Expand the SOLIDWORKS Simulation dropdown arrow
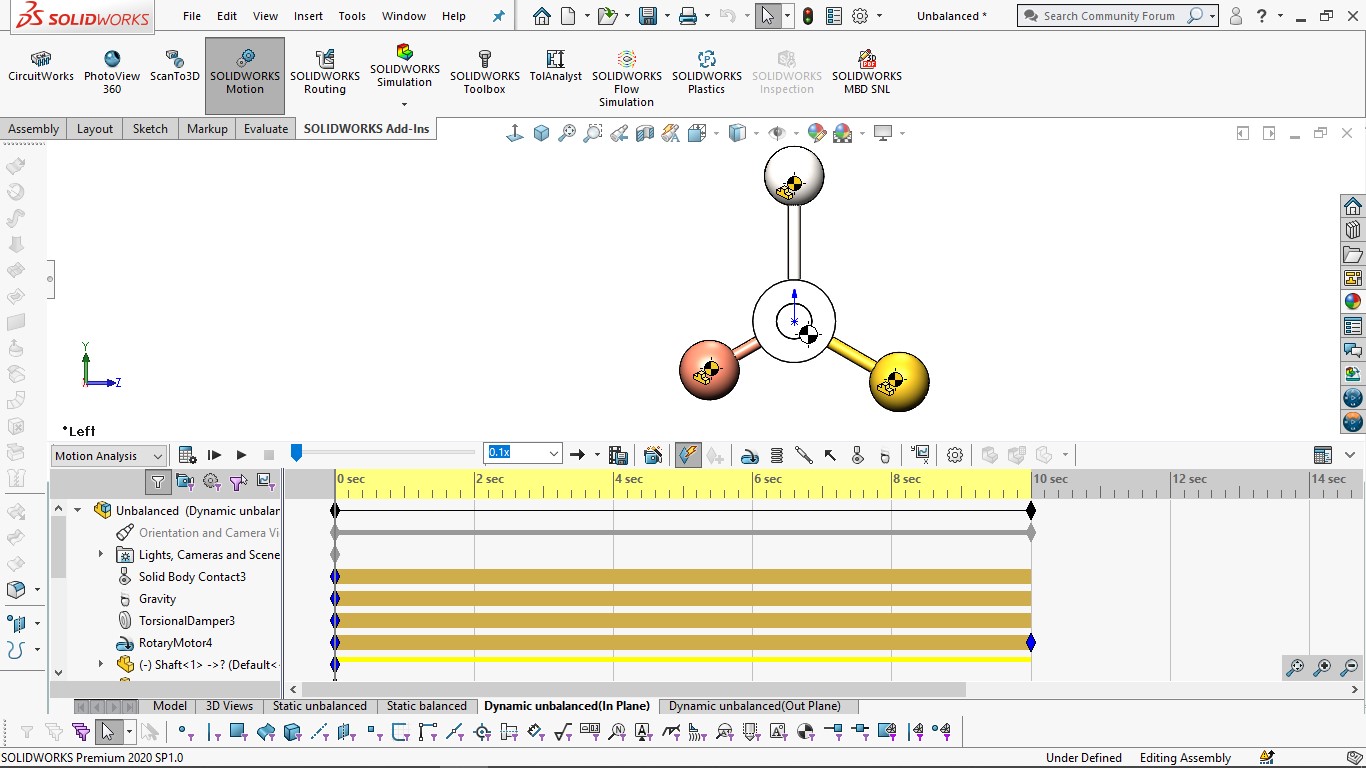This screenshot has width=1366, height=768. pos(404,104)
